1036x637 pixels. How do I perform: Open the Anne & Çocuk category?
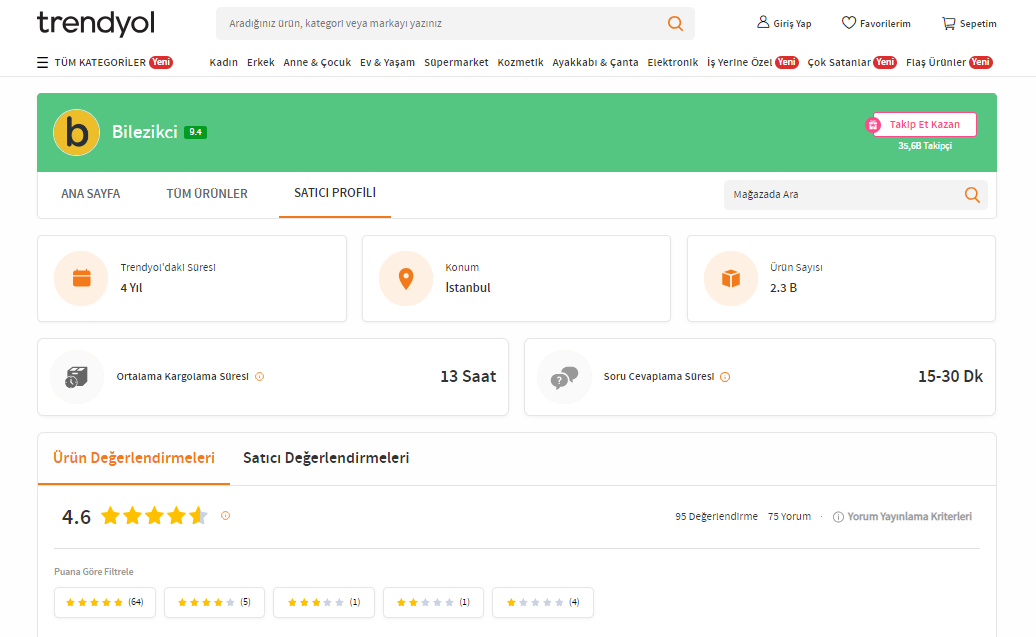tap(317, 62)
